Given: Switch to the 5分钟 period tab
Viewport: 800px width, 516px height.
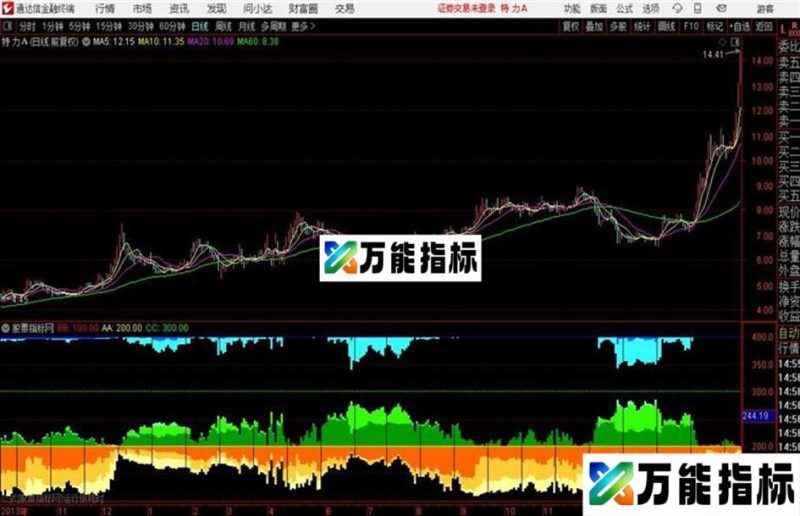Looking at the screenshot, I should pyautogui.click(x=80, y=27).
